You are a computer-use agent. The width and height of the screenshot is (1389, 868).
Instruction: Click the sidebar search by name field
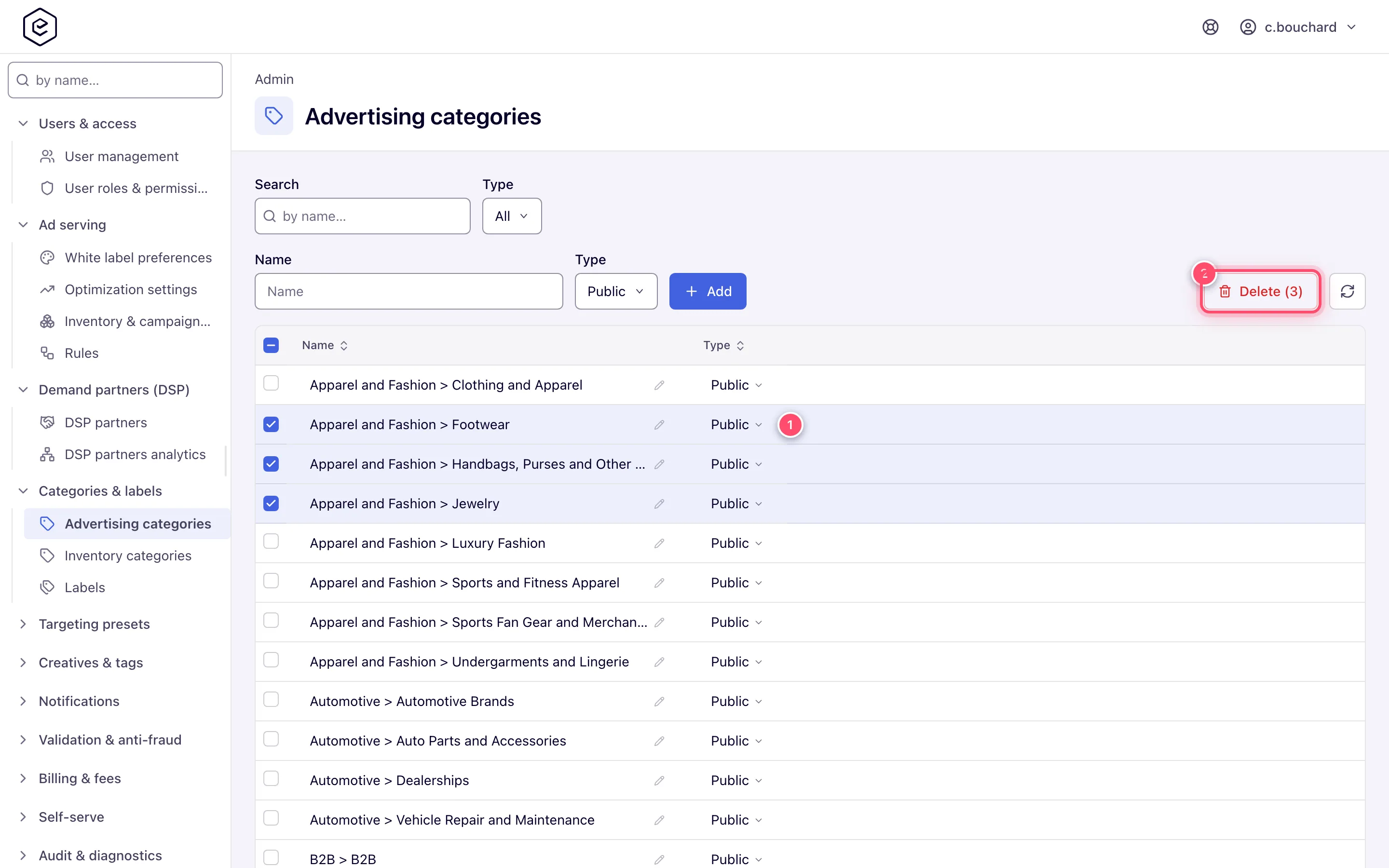(115, 80)
